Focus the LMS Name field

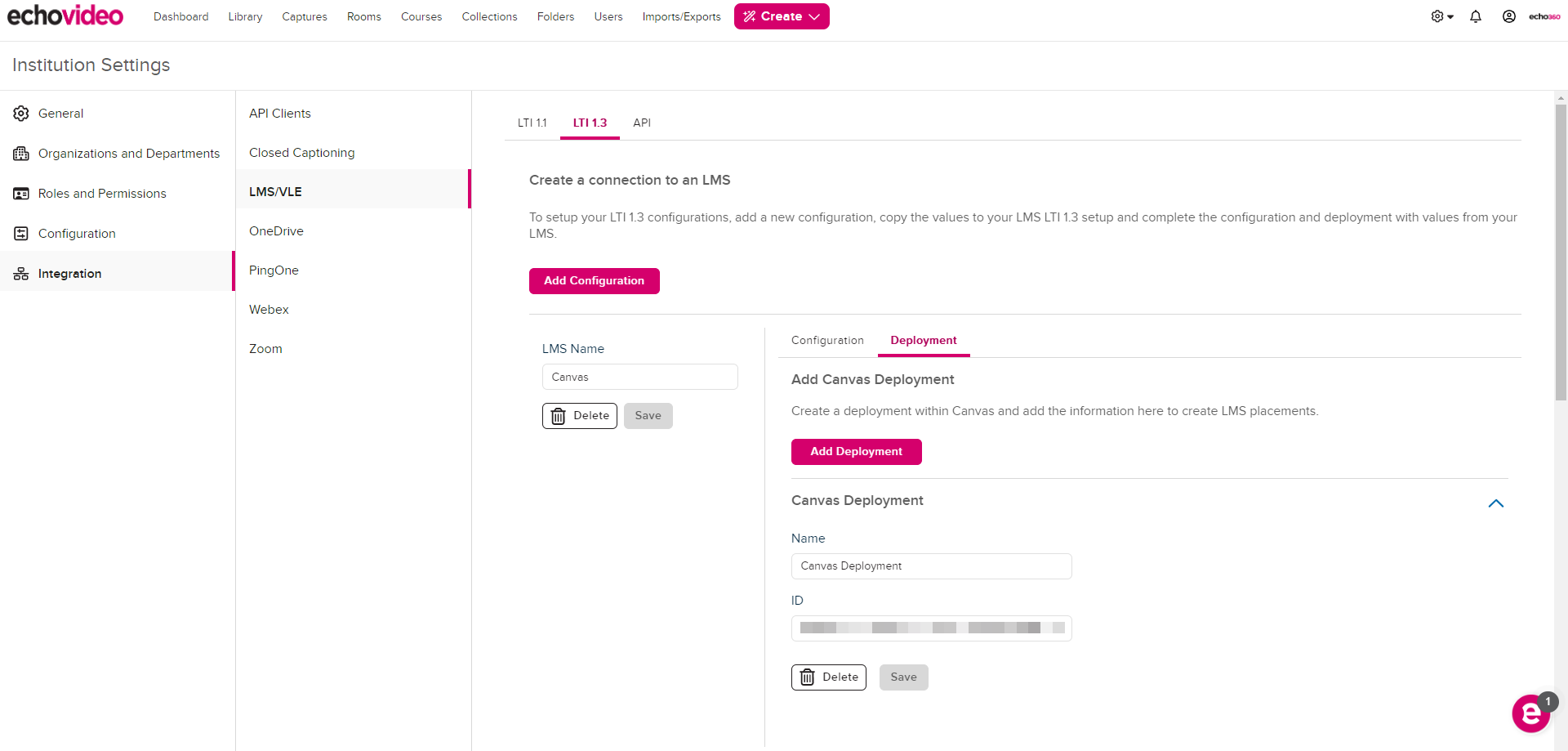[640, 377]
